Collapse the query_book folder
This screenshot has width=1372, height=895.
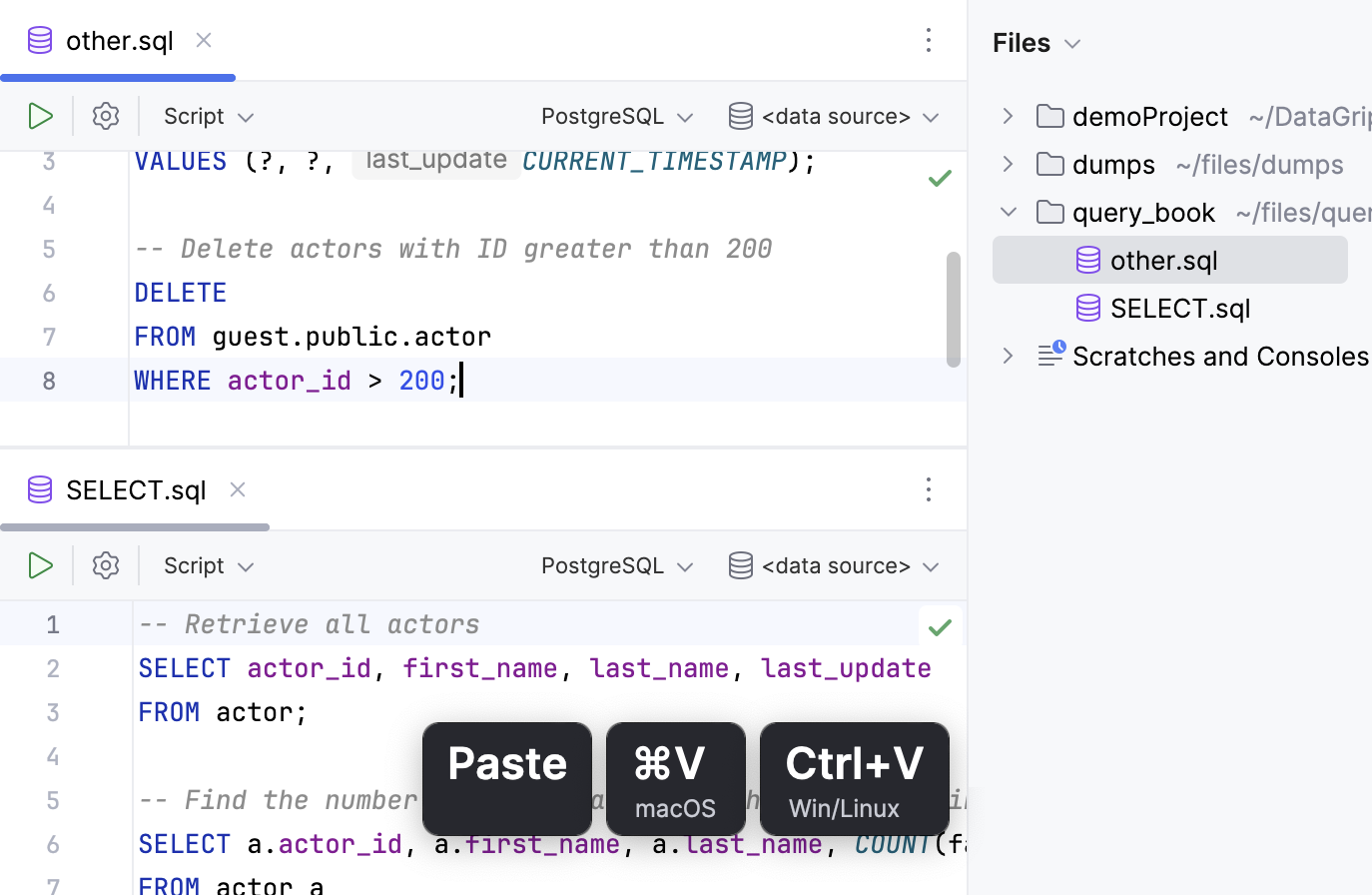(1009, 212)
